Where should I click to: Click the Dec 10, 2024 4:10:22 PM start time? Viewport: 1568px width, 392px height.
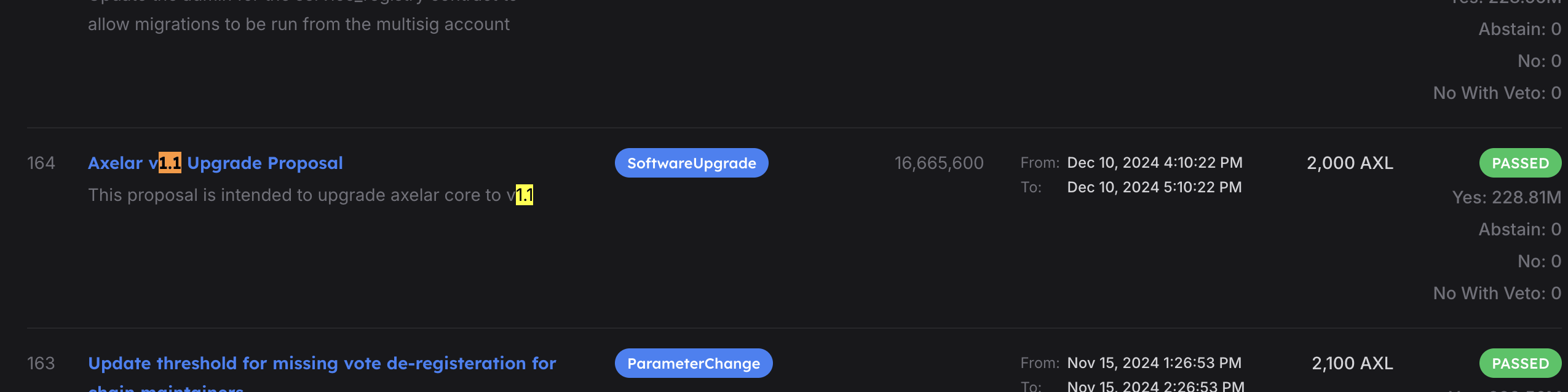tap(1155, 162)
